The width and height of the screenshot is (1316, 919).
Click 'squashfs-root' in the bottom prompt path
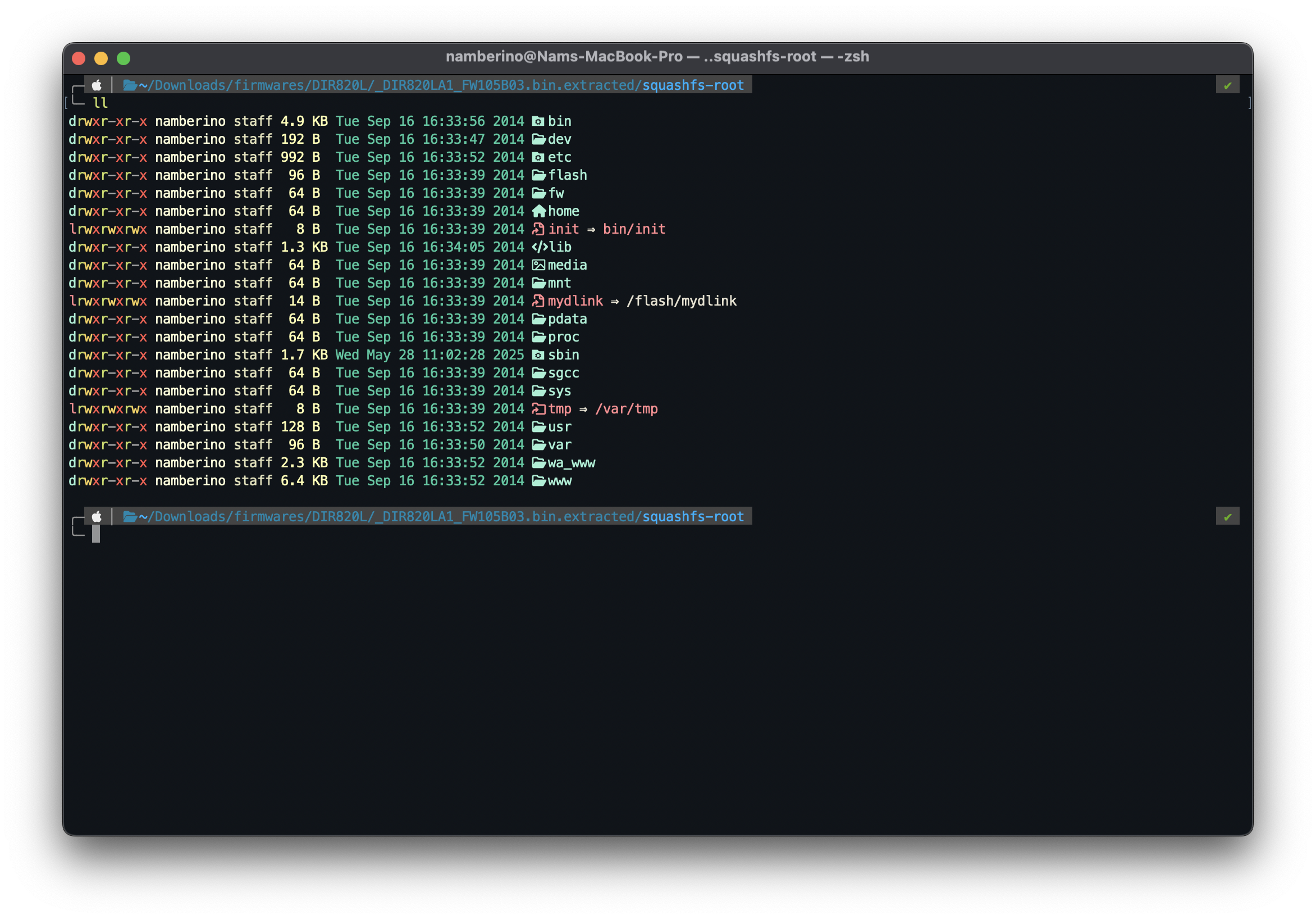coord(693,517)
